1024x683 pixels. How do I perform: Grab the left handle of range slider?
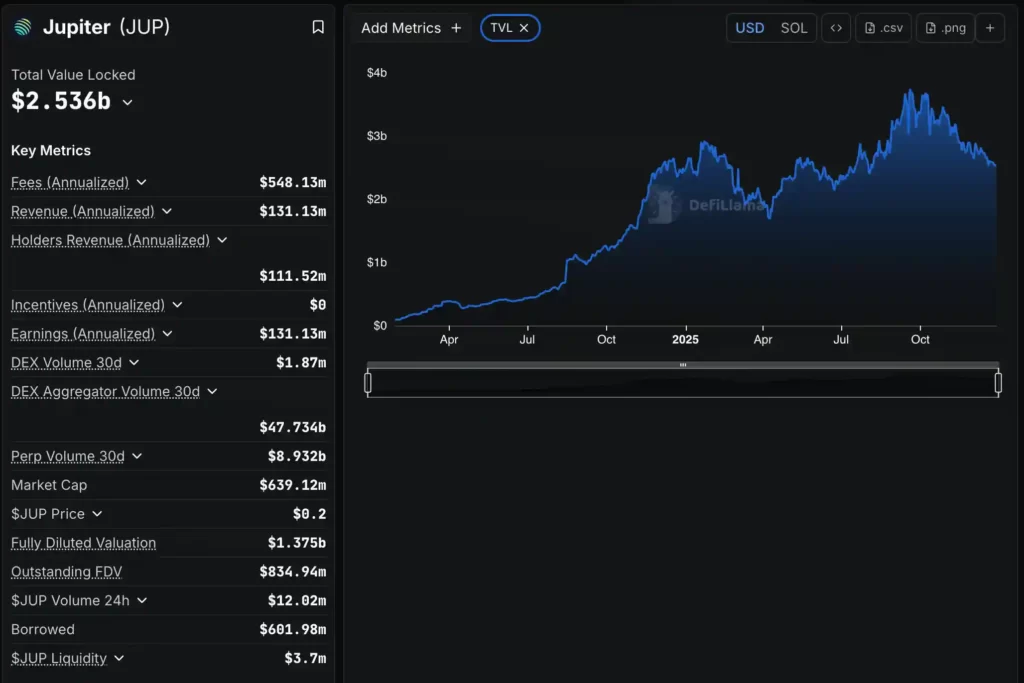[368, 382]
